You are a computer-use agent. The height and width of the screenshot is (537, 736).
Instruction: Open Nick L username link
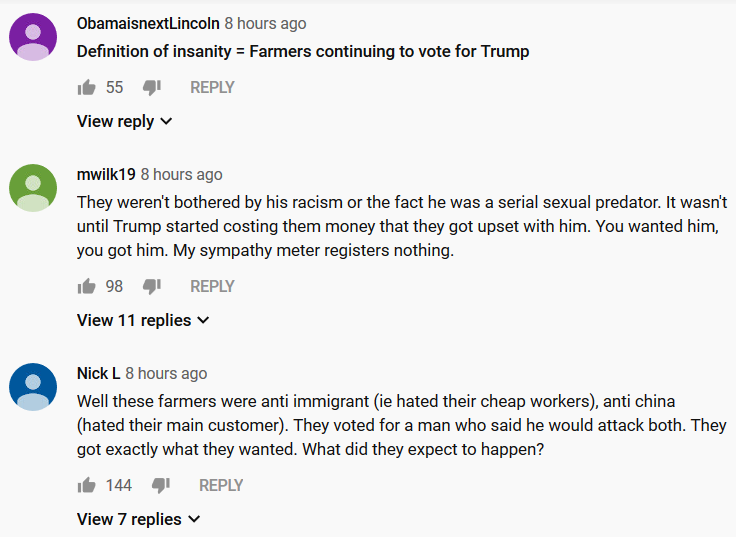(x=98, y=373)
